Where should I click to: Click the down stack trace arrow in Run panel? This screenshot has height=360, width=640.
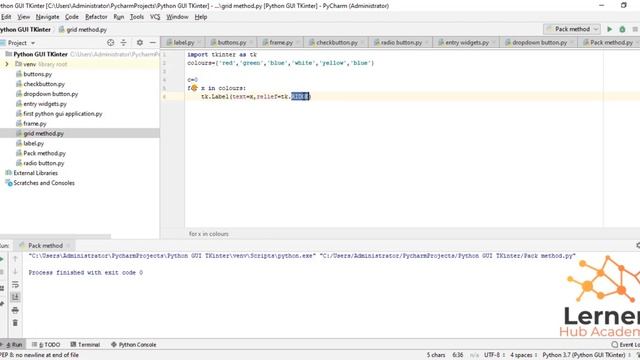[15, 271]
